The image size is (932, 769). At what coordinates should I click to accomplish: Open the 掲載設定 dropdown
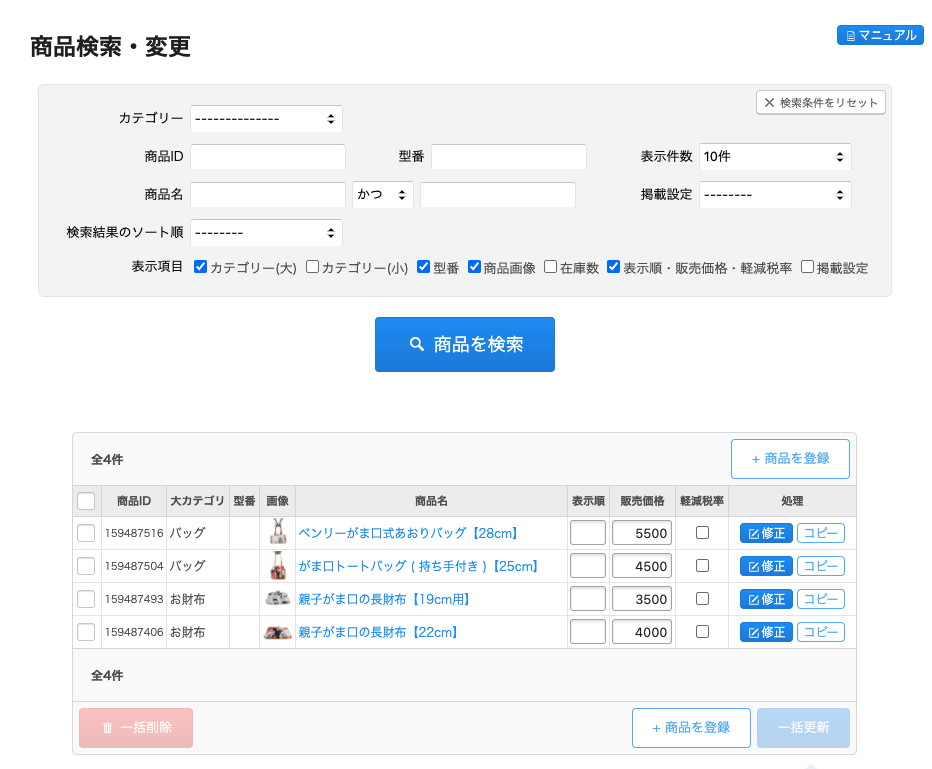pos(775,194)
